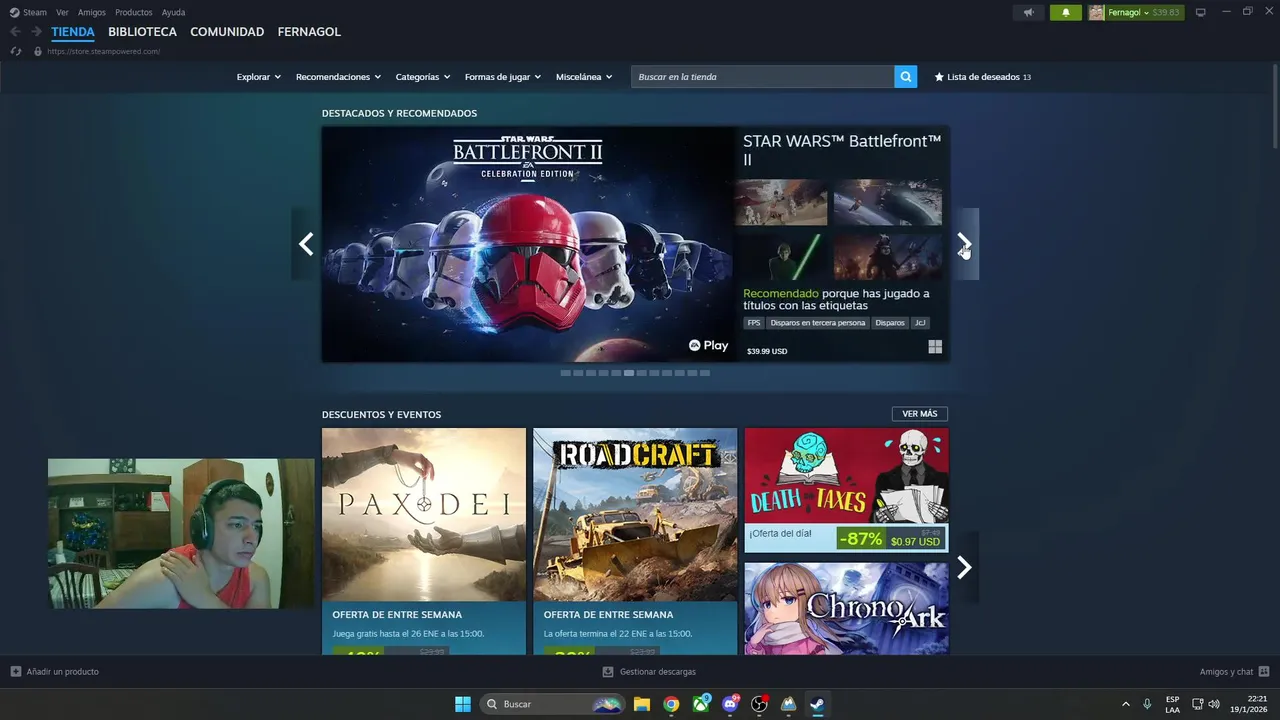The height and width of the screenshot is (720, 1280).
Task: Open Google Chrome from the taskbar
Action: coord(671,704)
